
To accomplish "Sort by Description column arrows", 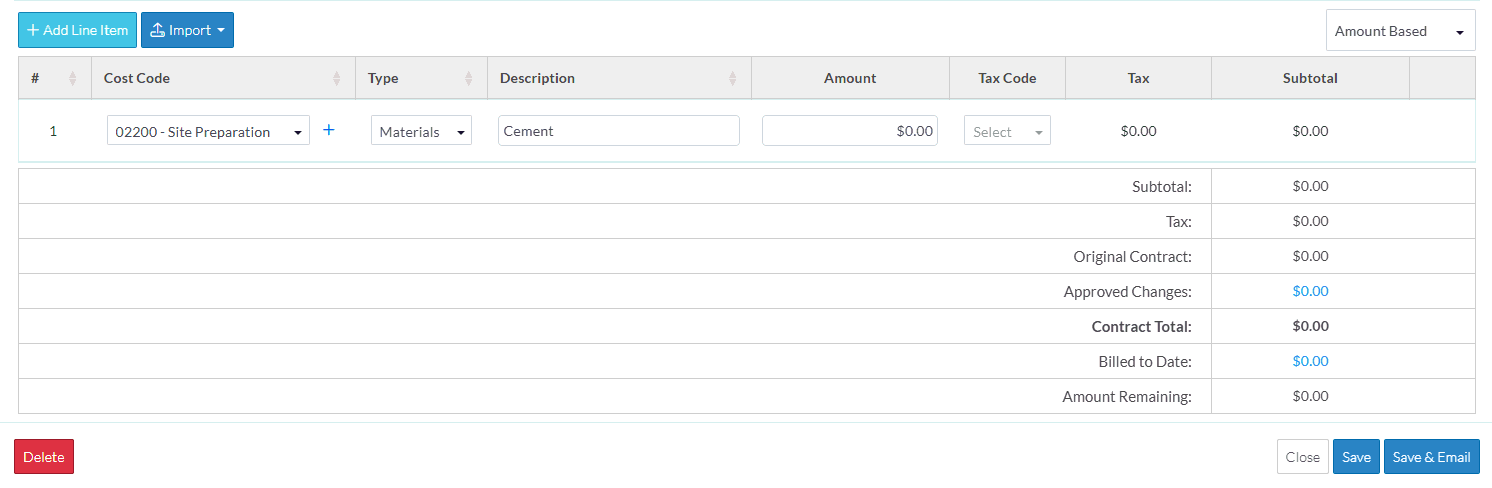I will [x=732, y=79].
